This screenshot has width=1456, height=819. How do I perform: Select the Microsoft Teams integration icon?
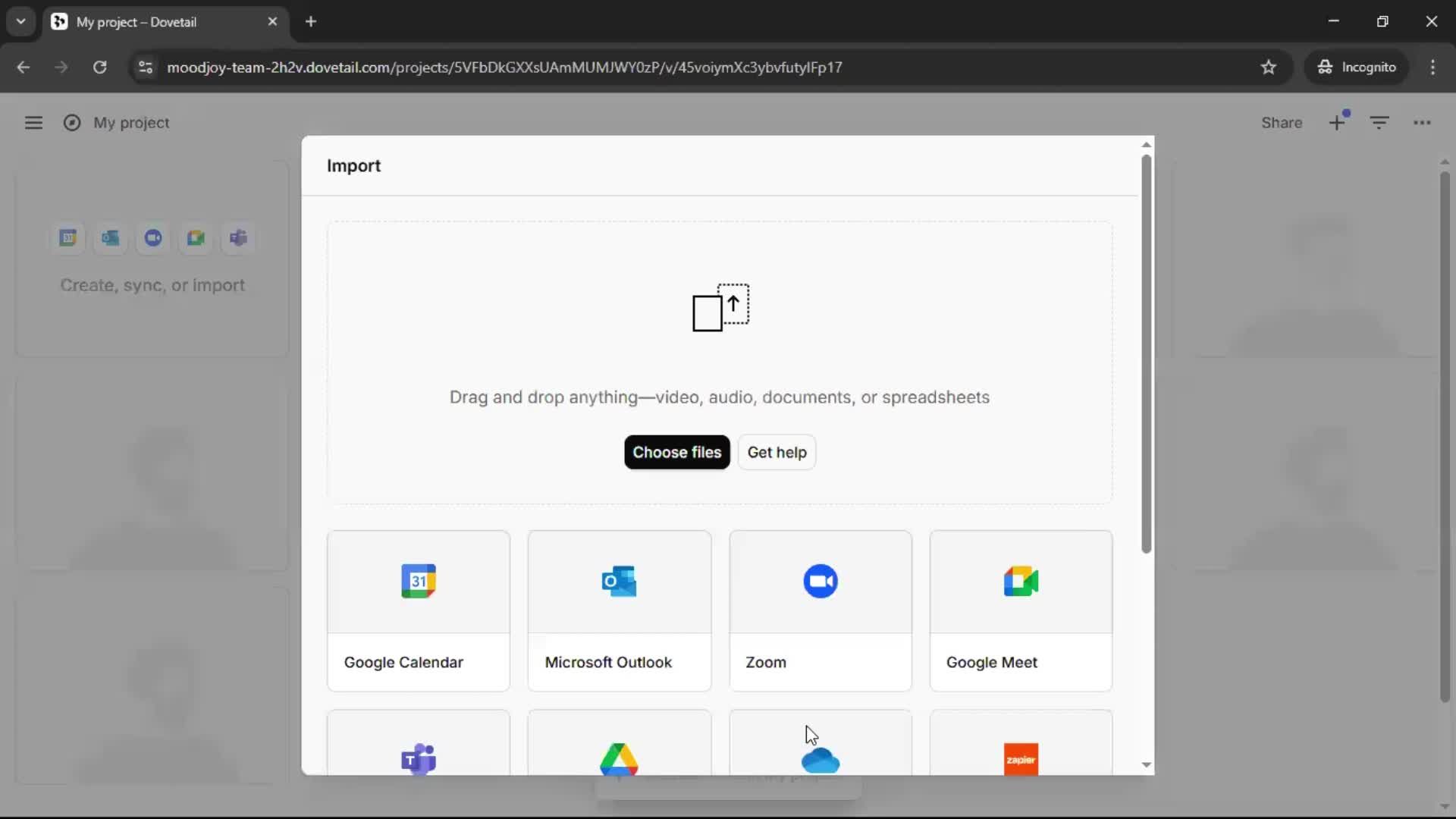[418, 758]
